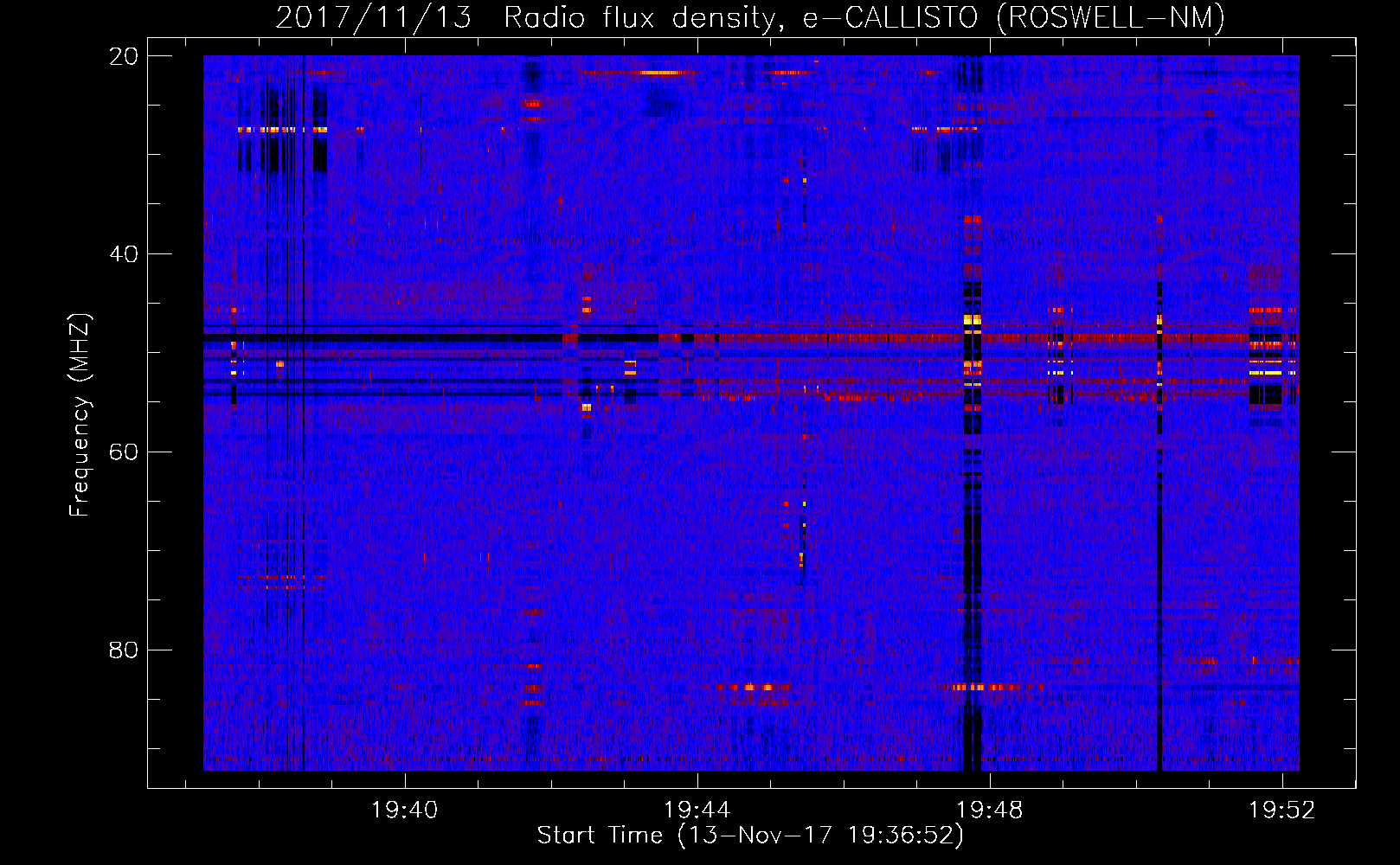Click the plot title mentioning e-CALLISTO (ROSWELL-NM)
The height and width of the screenshot is (865, 1400).
(x=750, y=18)
